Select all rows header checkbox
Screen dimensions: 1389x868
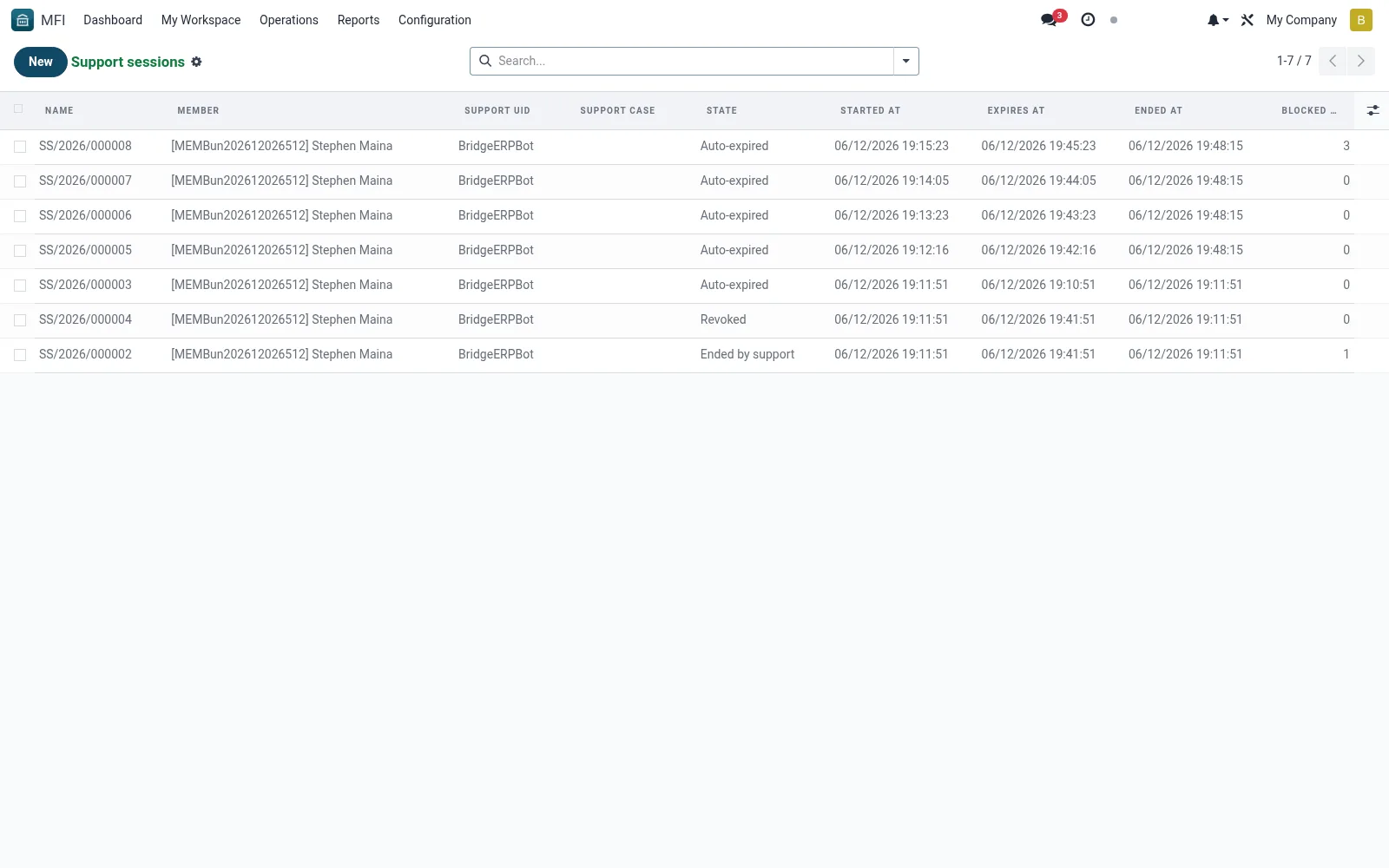click(x=18, y=108)
